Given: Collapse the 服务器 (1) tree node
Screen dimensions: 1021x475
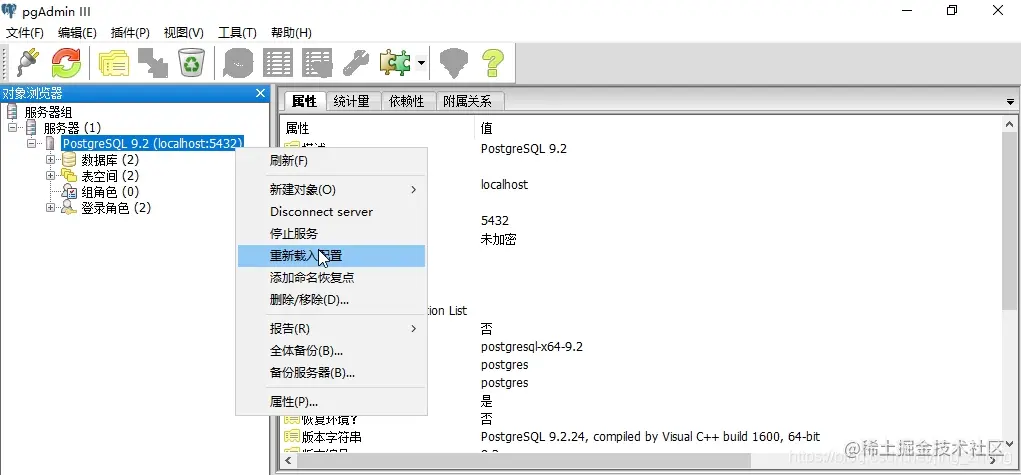Looking at the screenshot, I should point(12,128).
